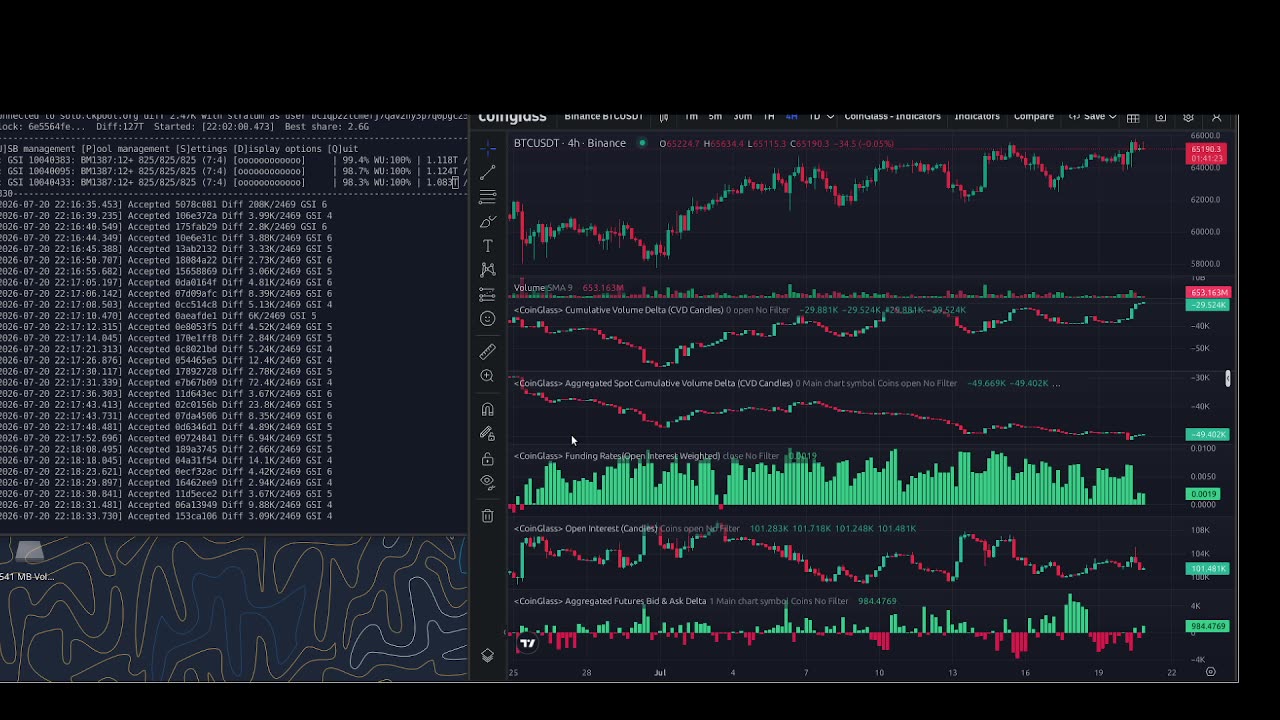The image size is (1280, 720).
Task: Open CoinGlass - Indicators menu
Action: tap(892, 117)
